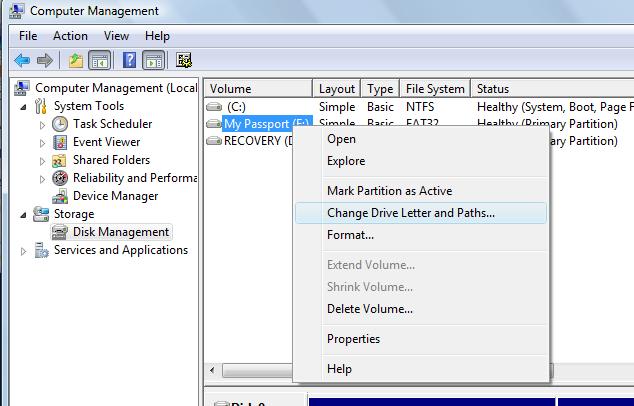
Task: Click the volume list scroll left arrow
Action: pos(212,370)
